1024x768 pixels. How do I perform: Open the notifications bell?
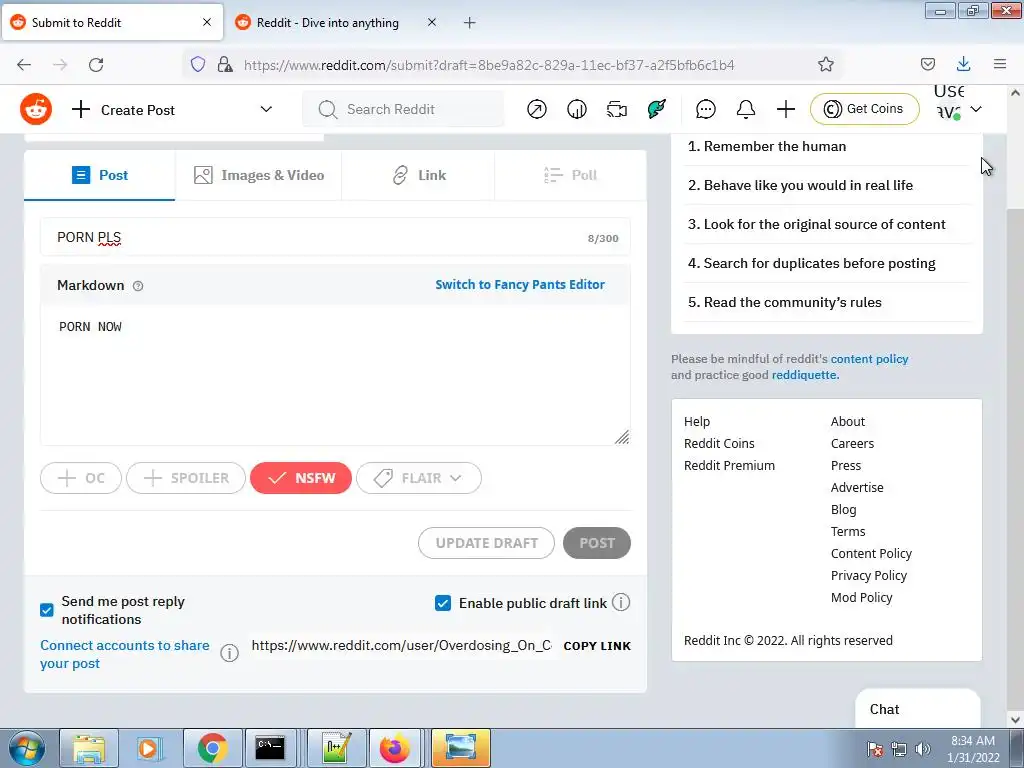pos(746,109)
